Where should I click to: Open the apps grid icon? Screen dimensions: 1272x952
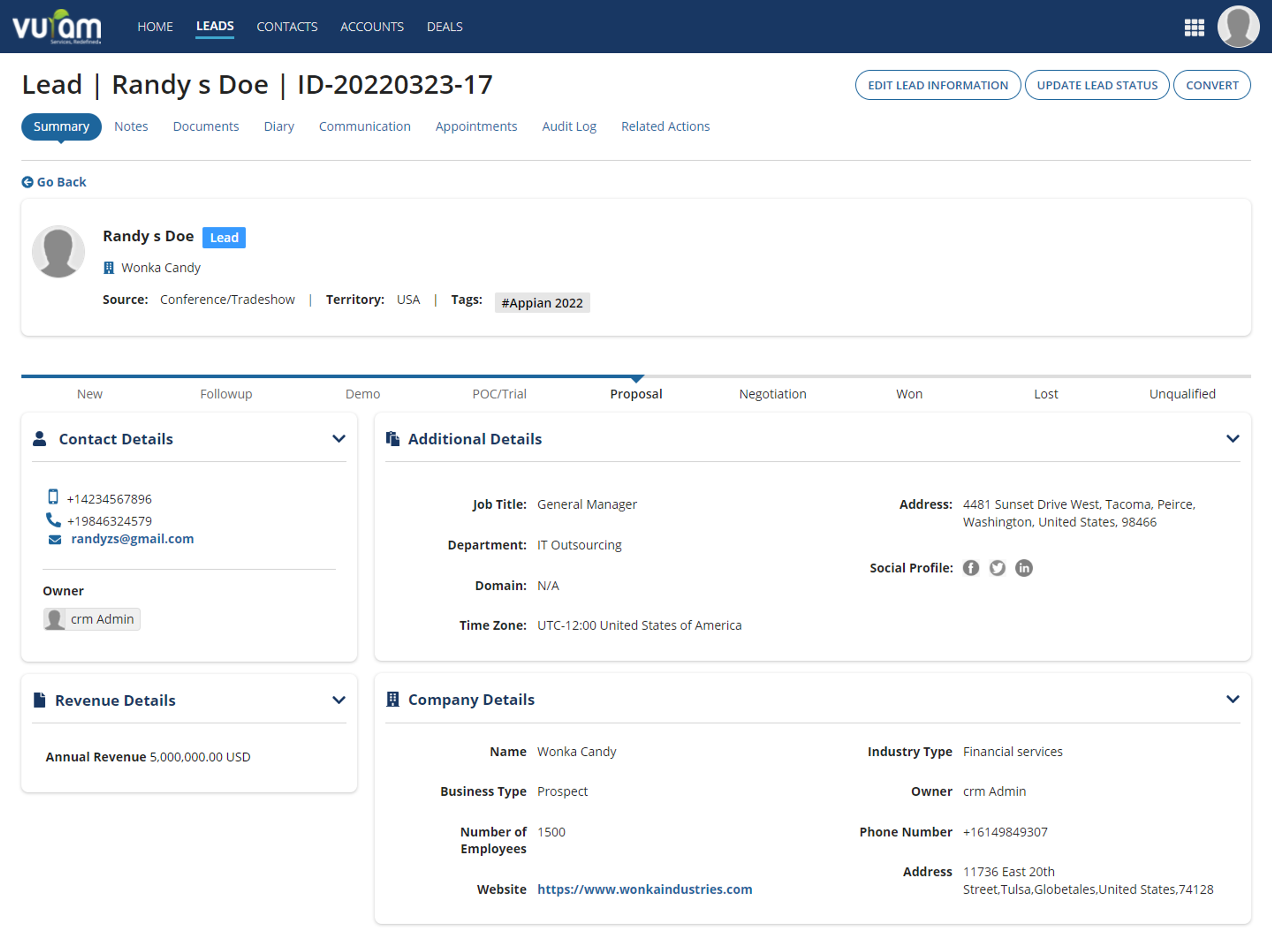1194,27
